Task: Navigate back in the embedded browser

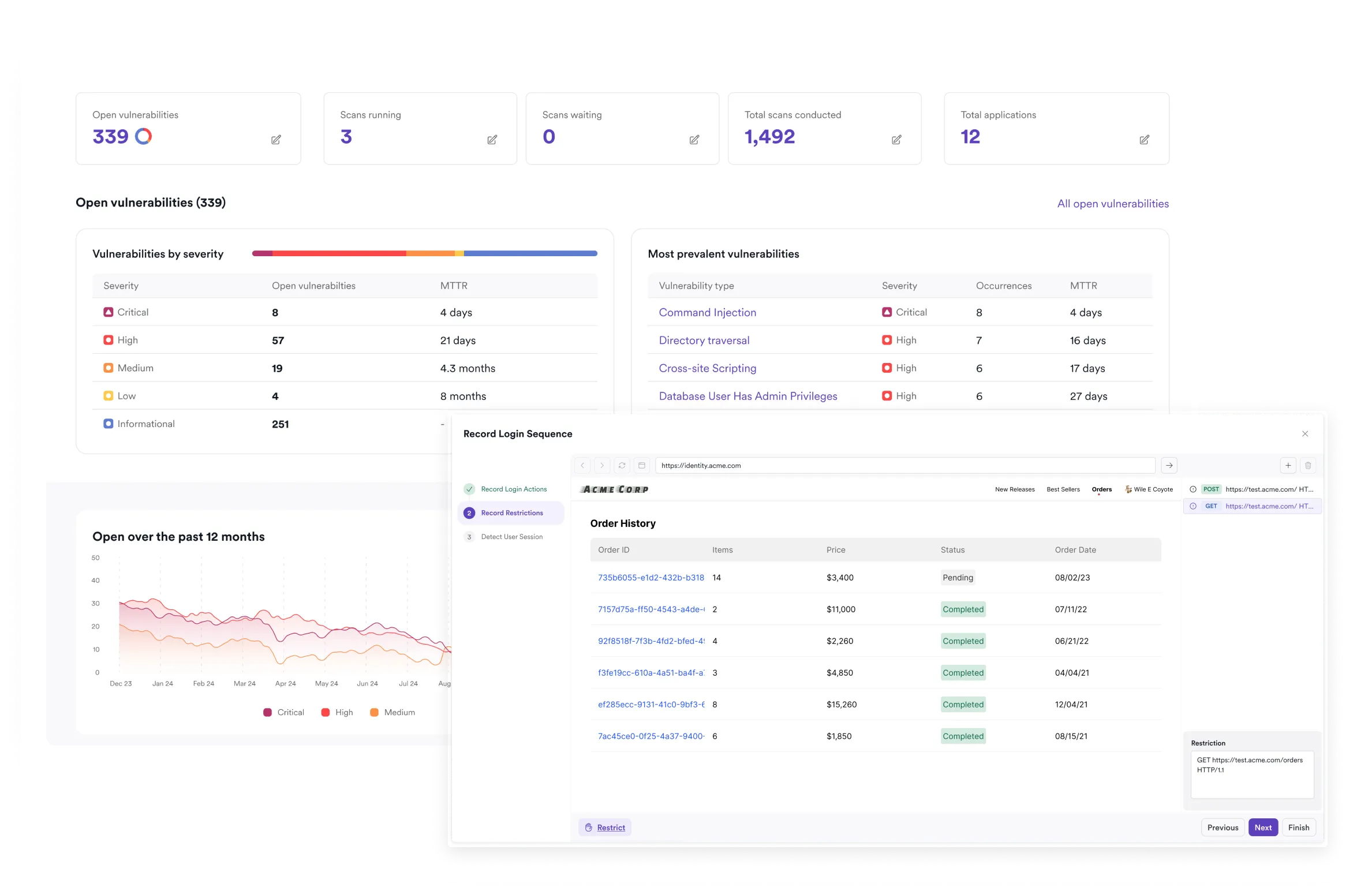Action: tap(582, 465)
